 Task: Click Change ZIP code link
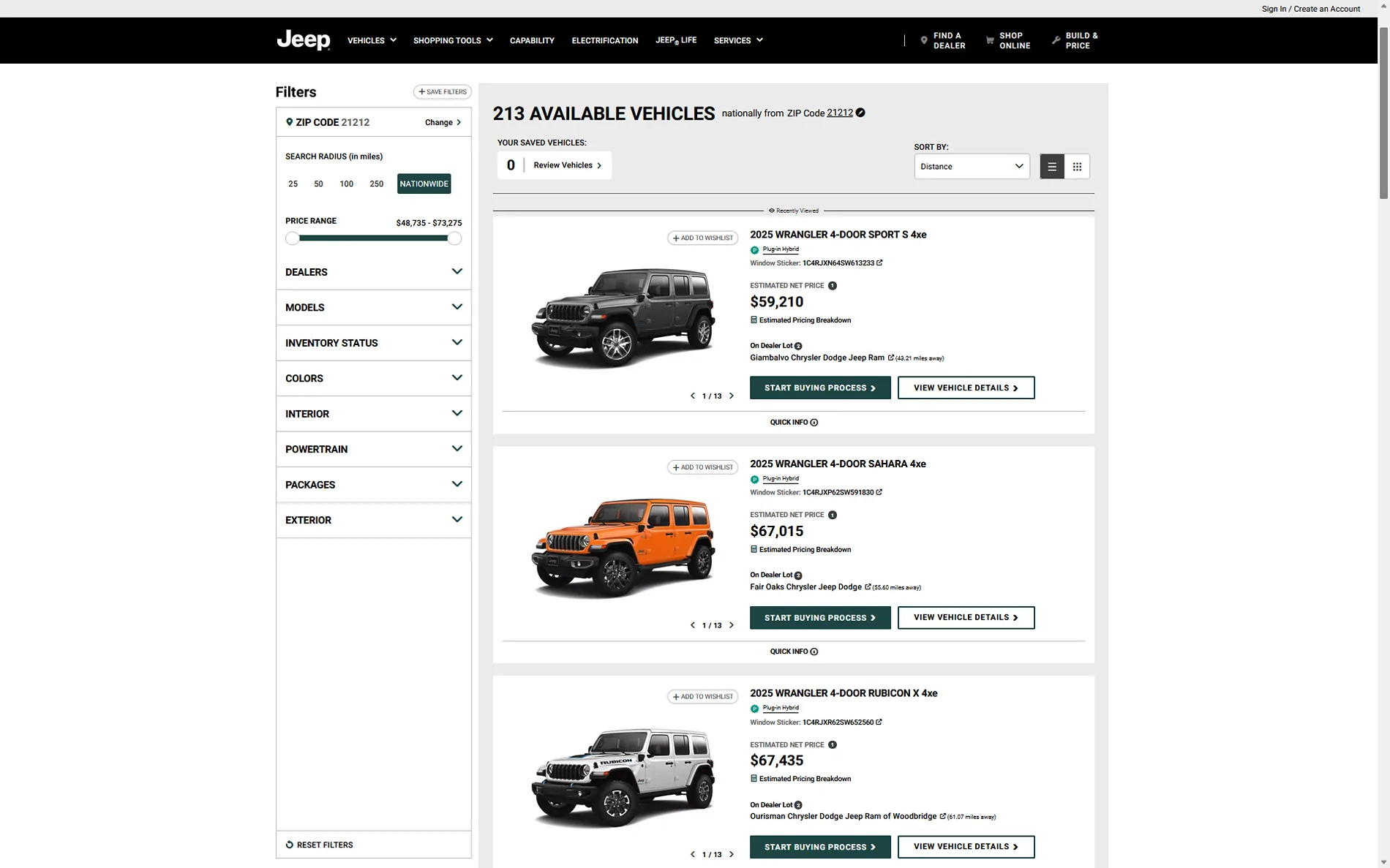(443, 122)
